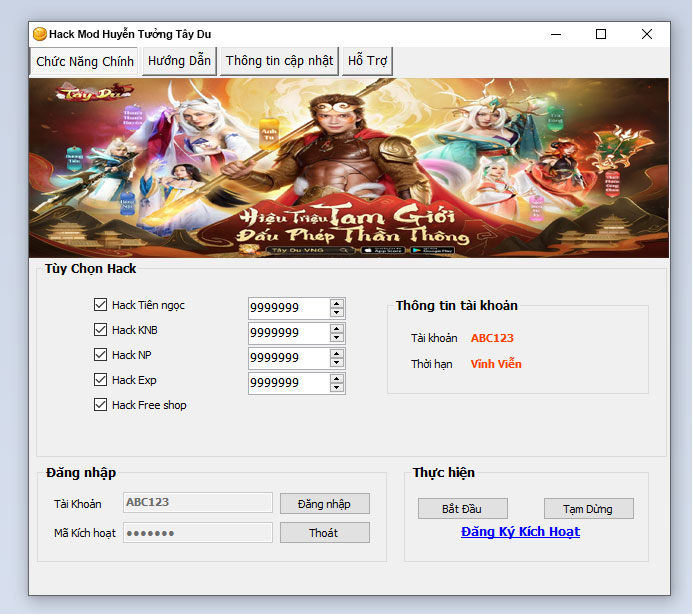Decrease Hack Exp value with down arrow
Viewport: 693px width, 616px height.
(337, 388)
